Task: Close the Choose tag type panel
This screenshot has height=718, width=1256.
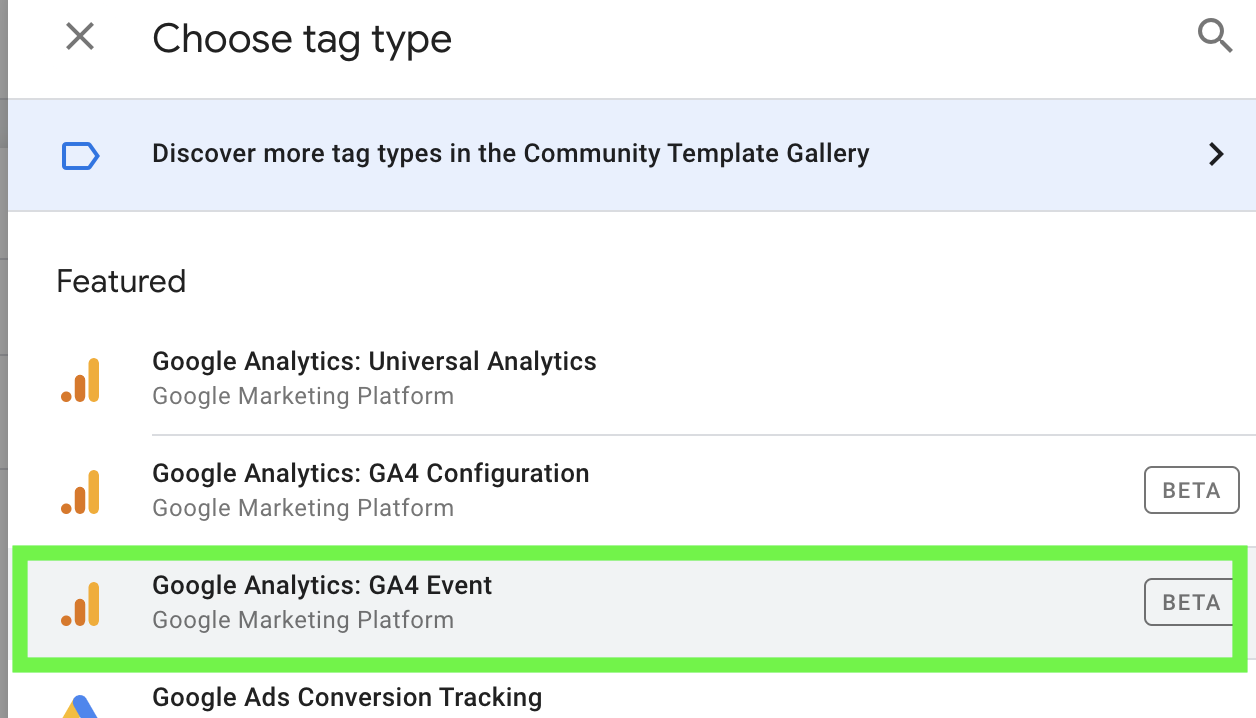Action: tap(80, 38)
